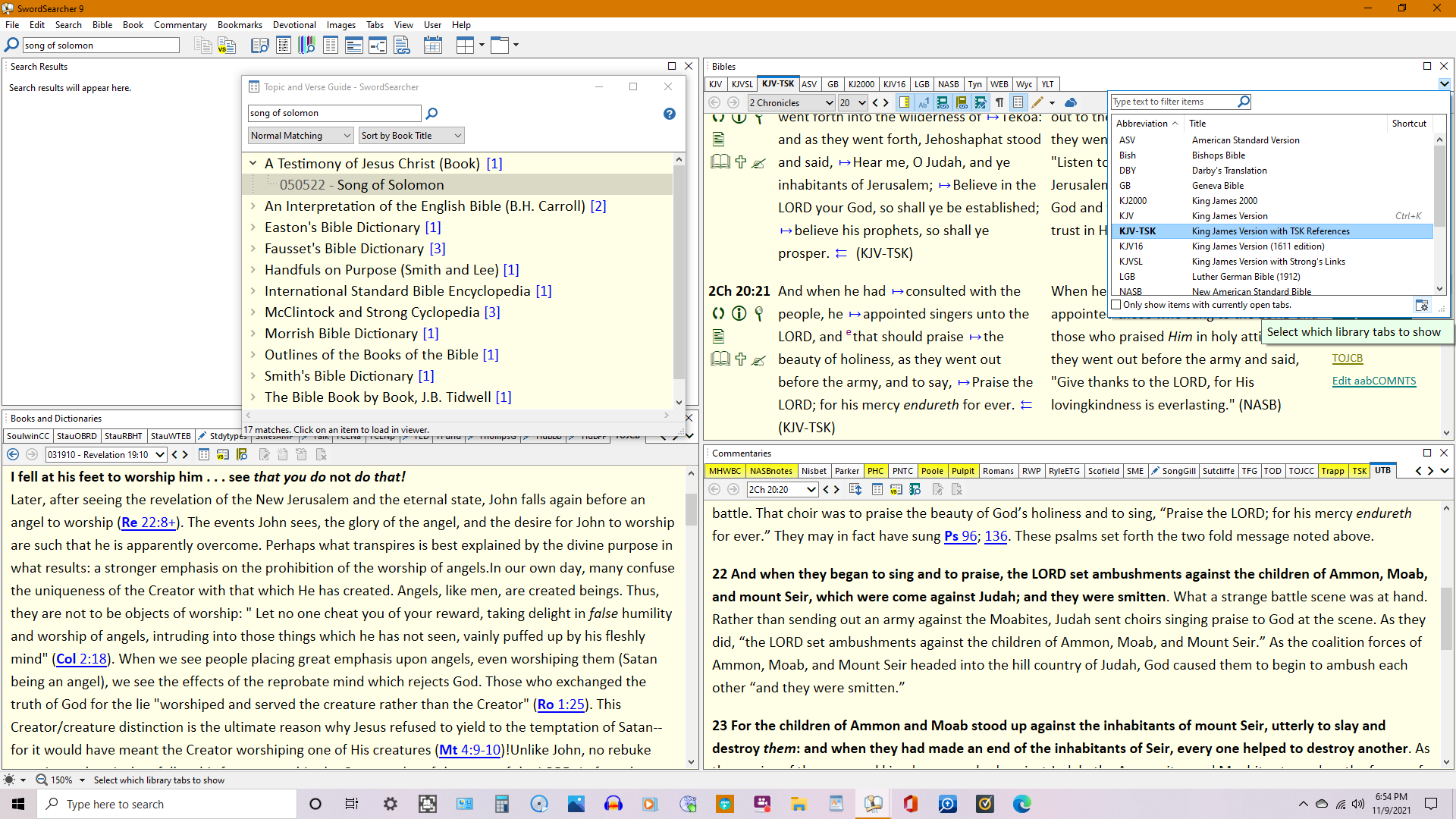Viewport: 1456px width, 819px height.
Task: Expand Easton's Bible Dictionary tree node
Action: (253, 227)
